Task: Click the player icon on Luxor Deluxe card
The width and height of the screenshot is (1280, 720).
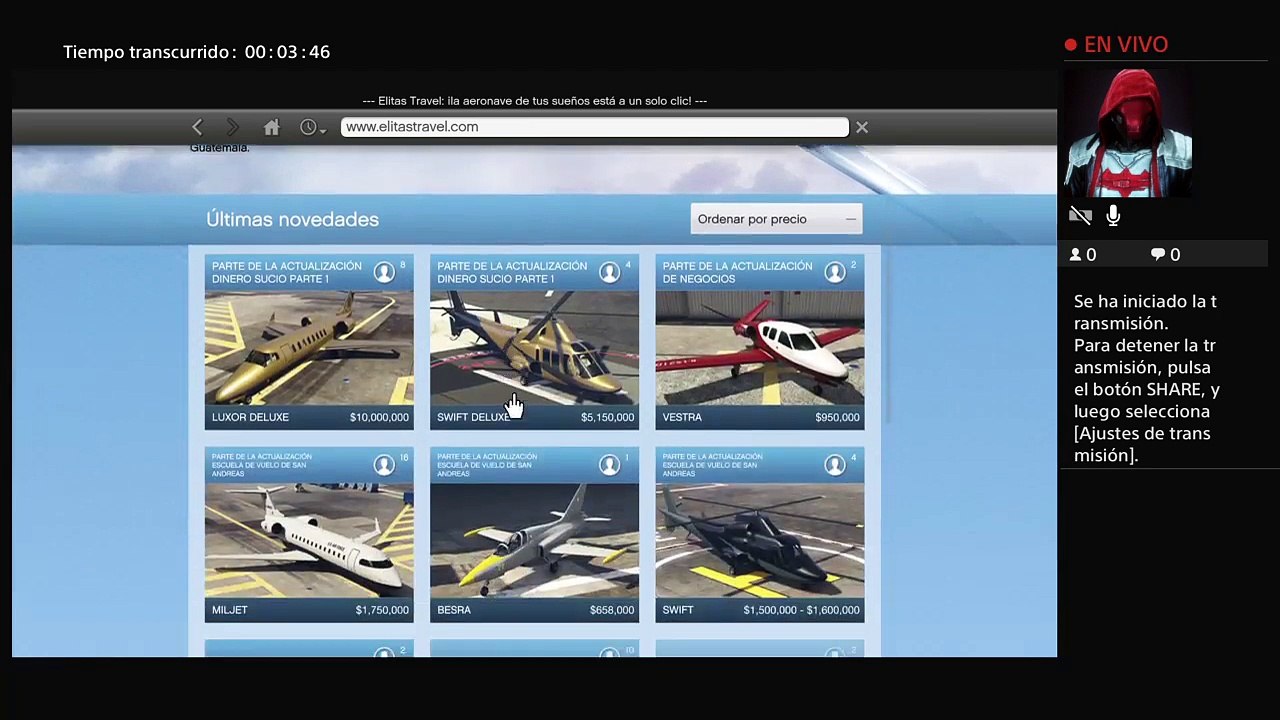Action: tap(384, 272)
